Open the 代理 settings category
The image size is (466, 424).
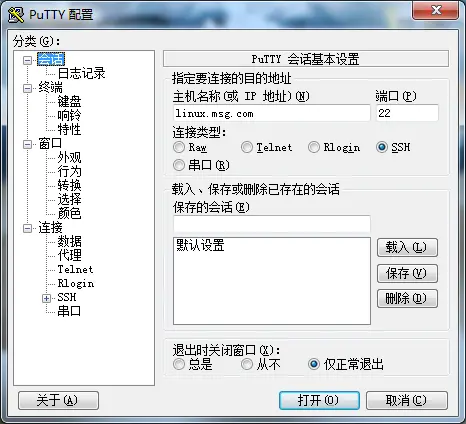(x=69, y=255)
